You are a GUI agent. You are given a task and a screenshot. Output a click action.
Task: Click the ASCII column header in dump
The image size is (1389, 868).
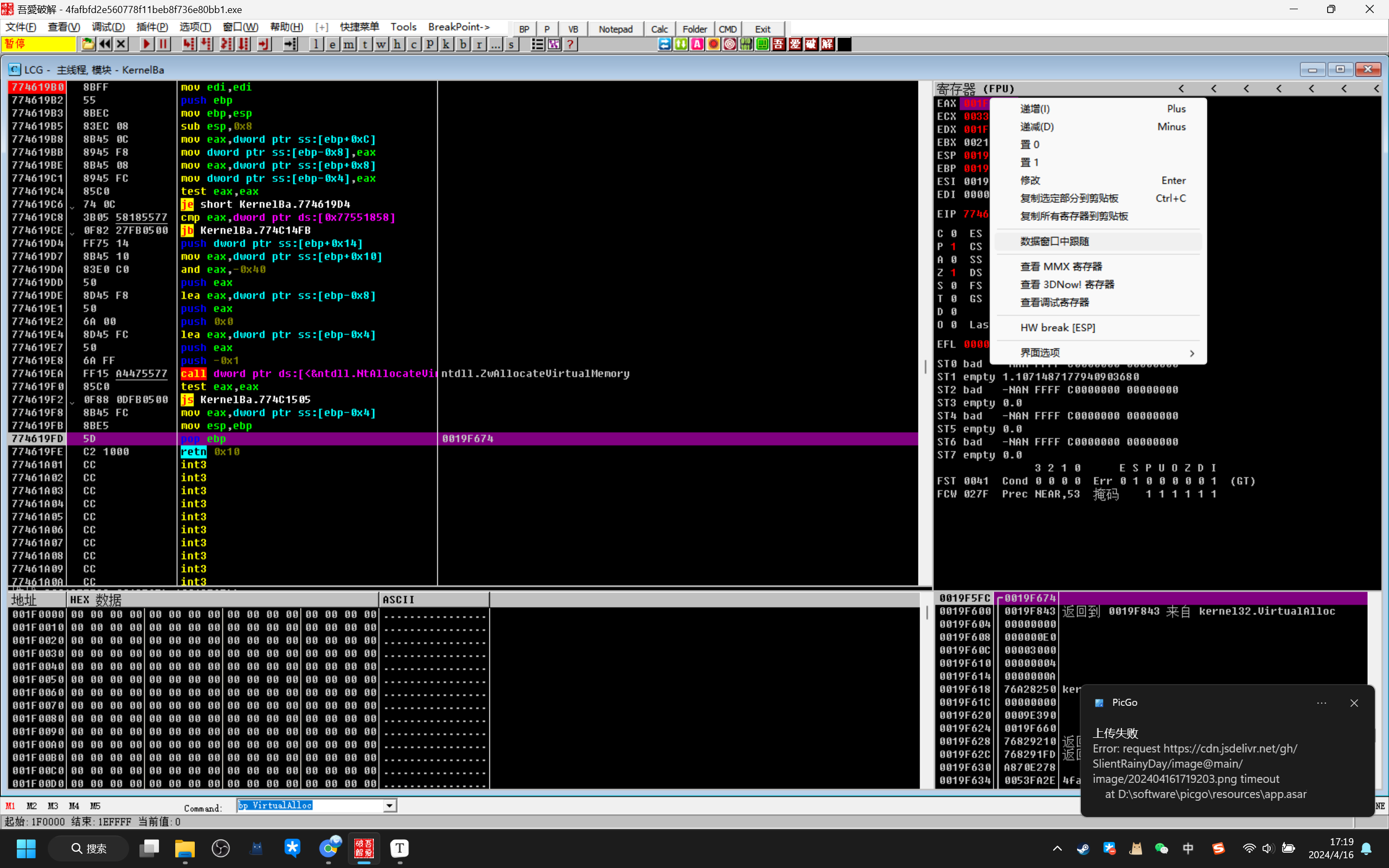(x=434, y=600)
